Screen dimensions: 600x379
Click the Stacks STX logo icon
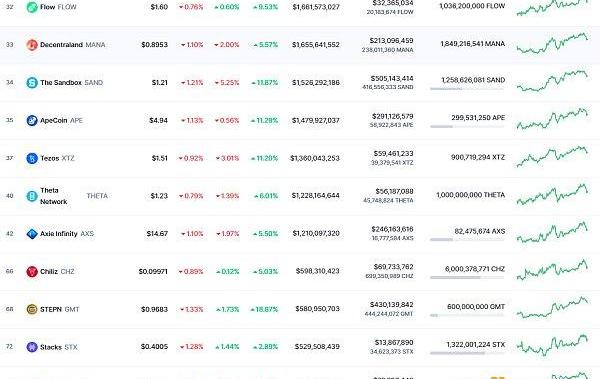(x=32, y=347)
